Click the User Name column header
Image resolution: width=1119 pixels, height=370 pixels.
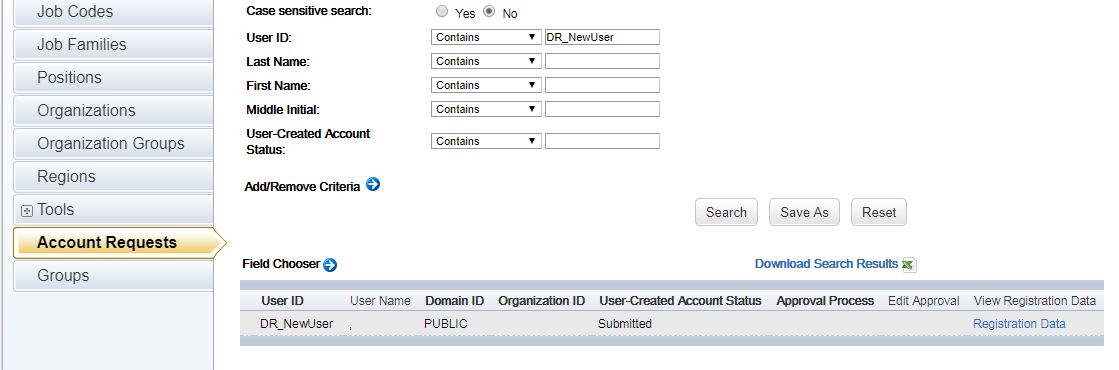click(380, 301)
